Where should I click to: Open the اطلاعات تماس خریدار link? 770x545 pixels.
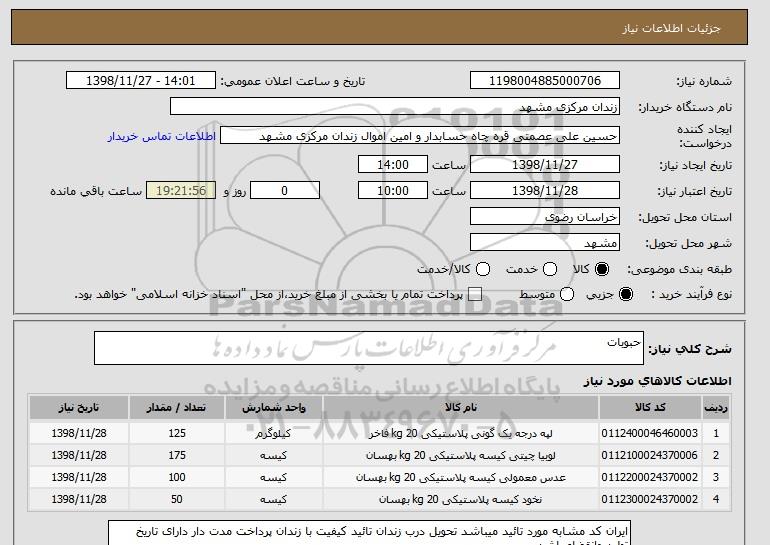[x=162, y=136]
